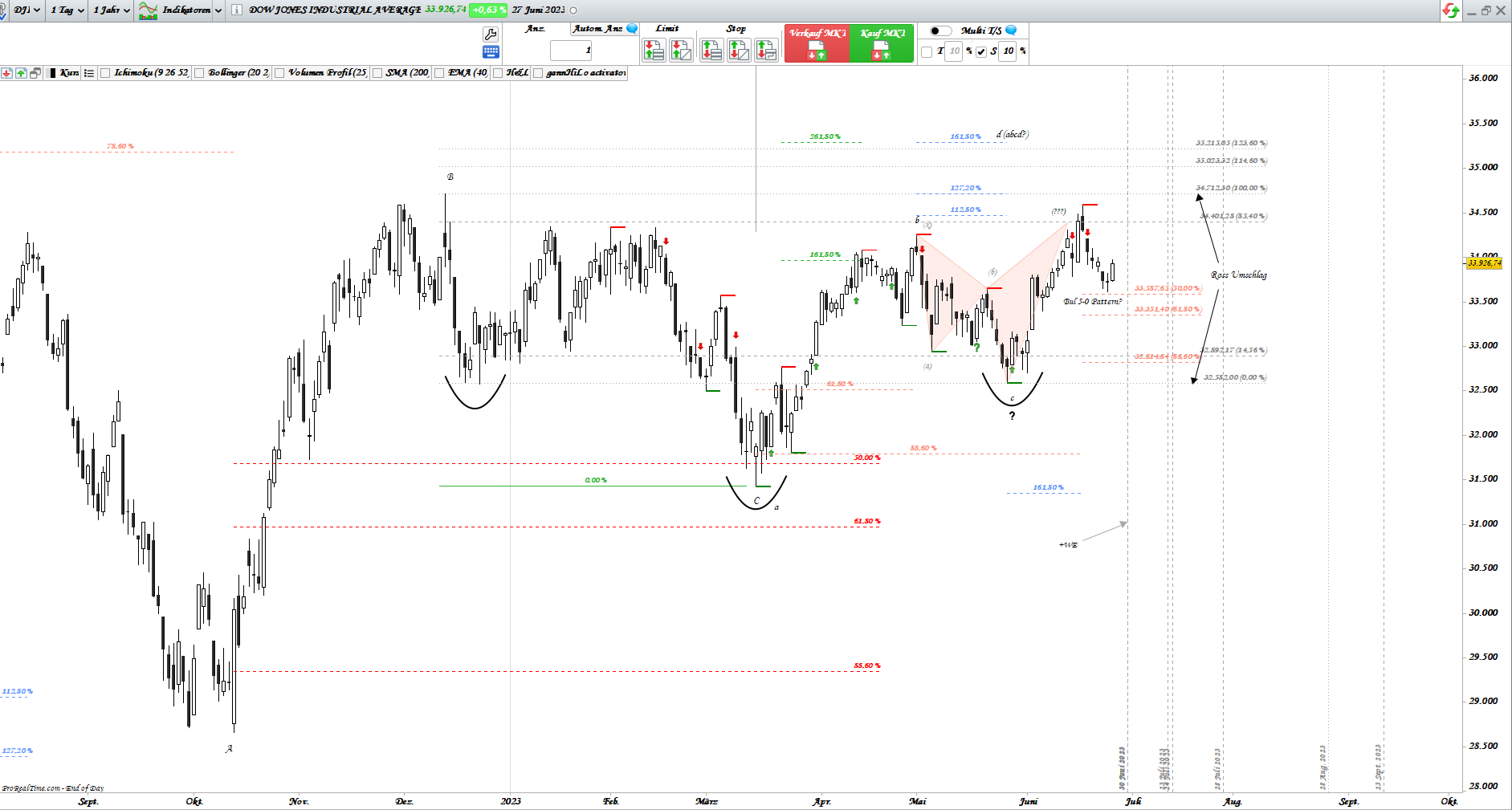
Task: Click the detach chart window icon
Action: coord(35,73)
